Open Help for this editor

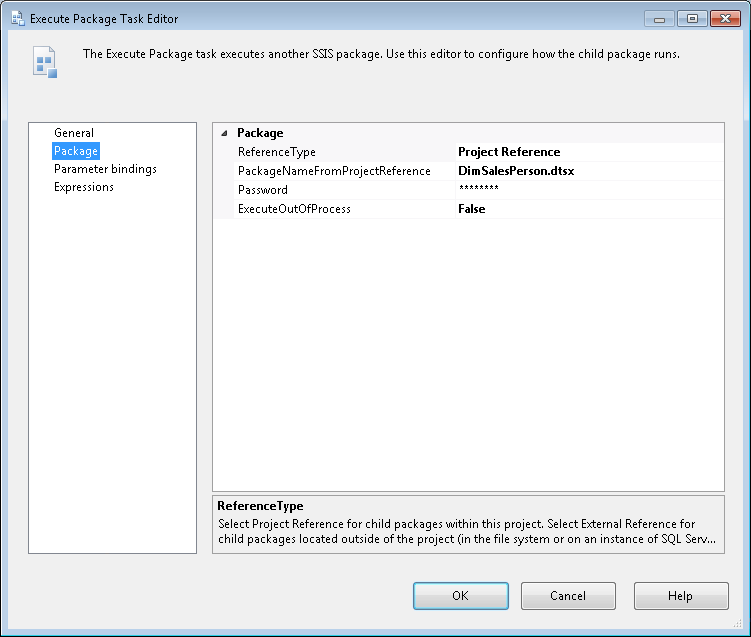pyautogui.click(x=680, y=596)
